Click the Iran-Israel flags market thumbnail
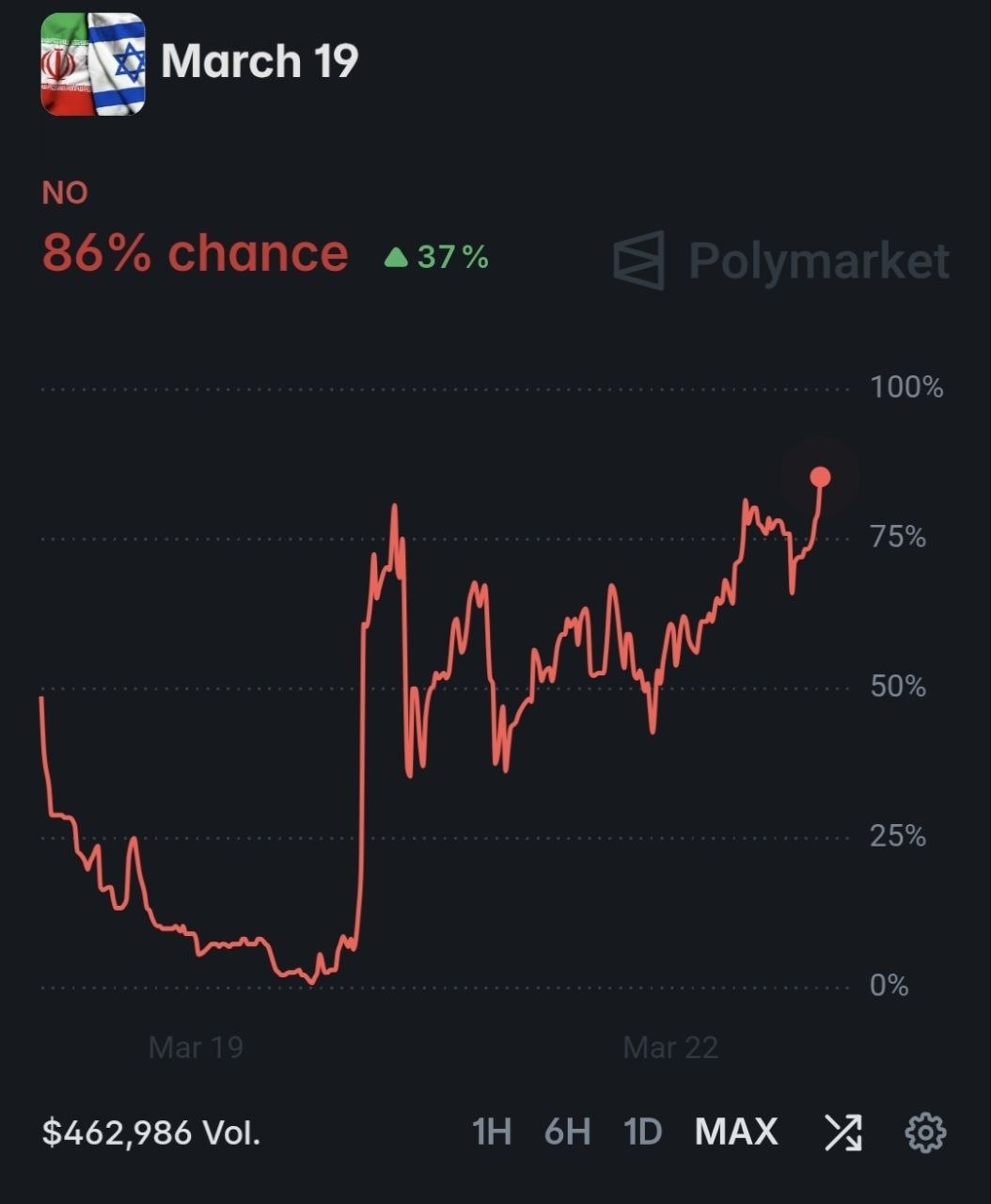Viewport: 991px width, 1204px height. coord(93,64)
